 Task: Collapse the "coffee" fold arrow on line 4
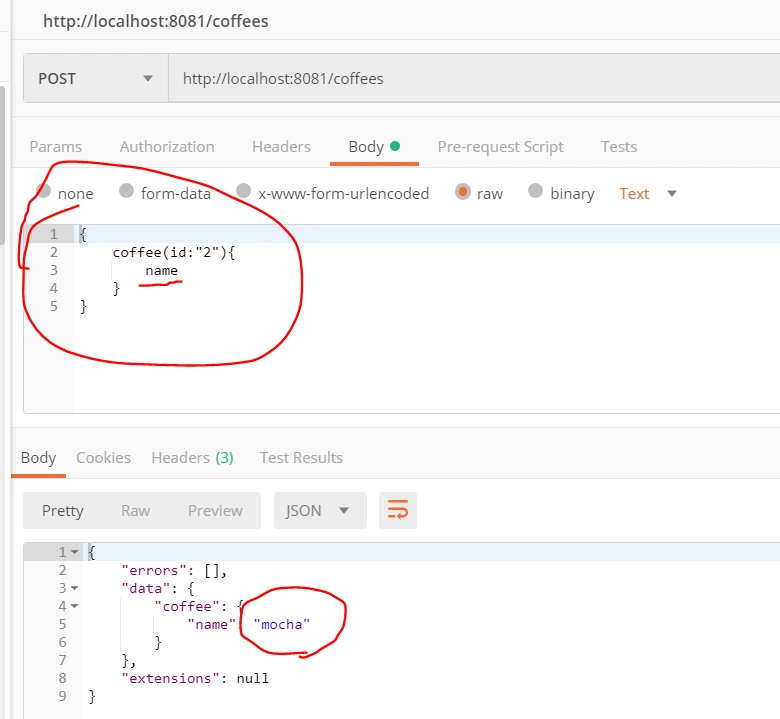click(x=75, y=606)
